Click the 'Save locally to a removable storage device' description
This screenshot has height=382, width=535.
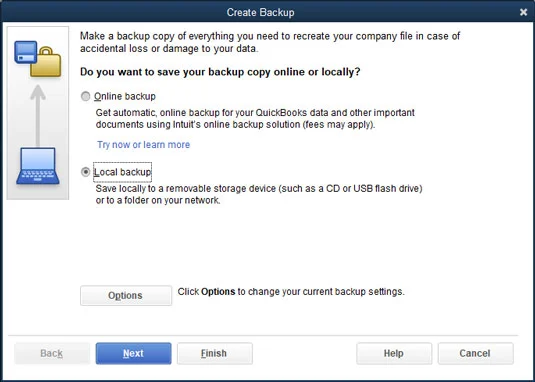coord(259,194)
